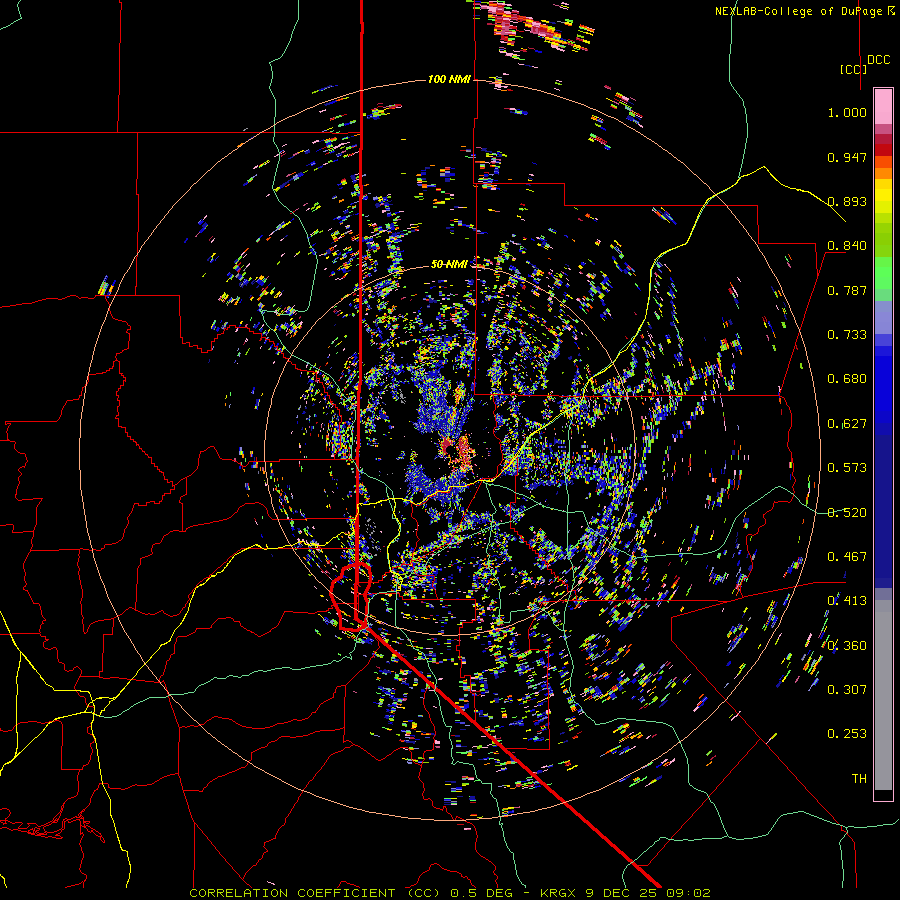900x900 pixels.
Task: Select the 0.253 scale value
Action: click(847, 734)
